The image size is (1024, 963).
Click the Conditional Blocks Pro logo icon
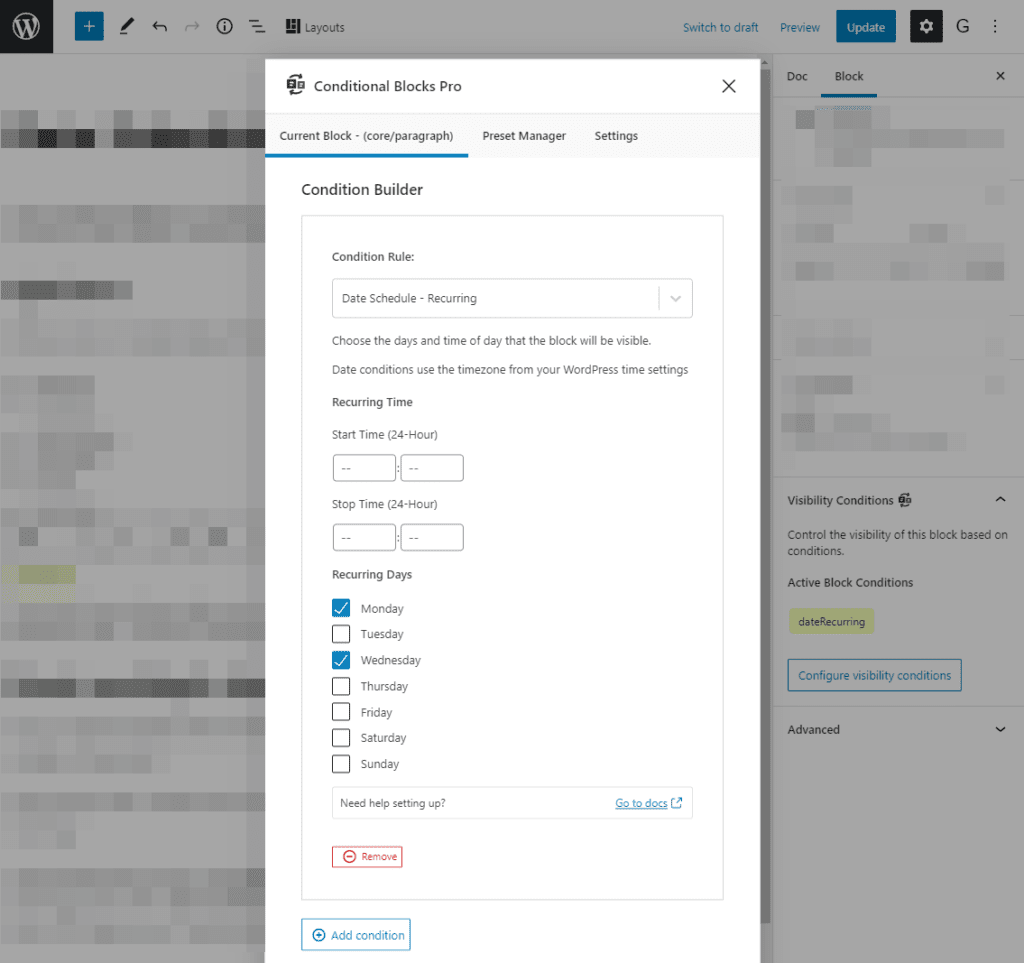click(x=296, y=85)
